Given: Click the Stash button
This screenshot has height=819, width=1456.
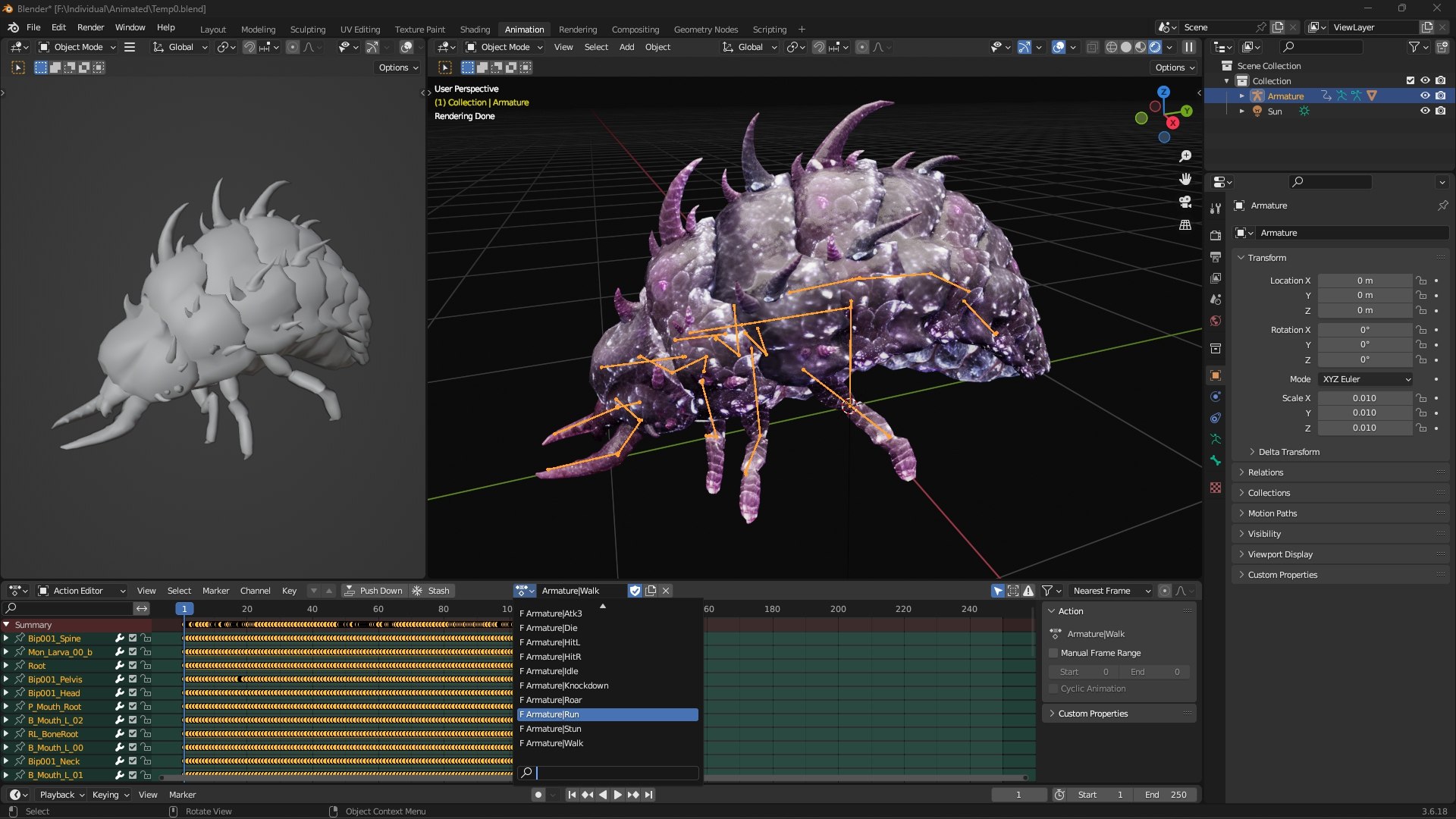Looking at the screenshot, I should pos(431,591).
